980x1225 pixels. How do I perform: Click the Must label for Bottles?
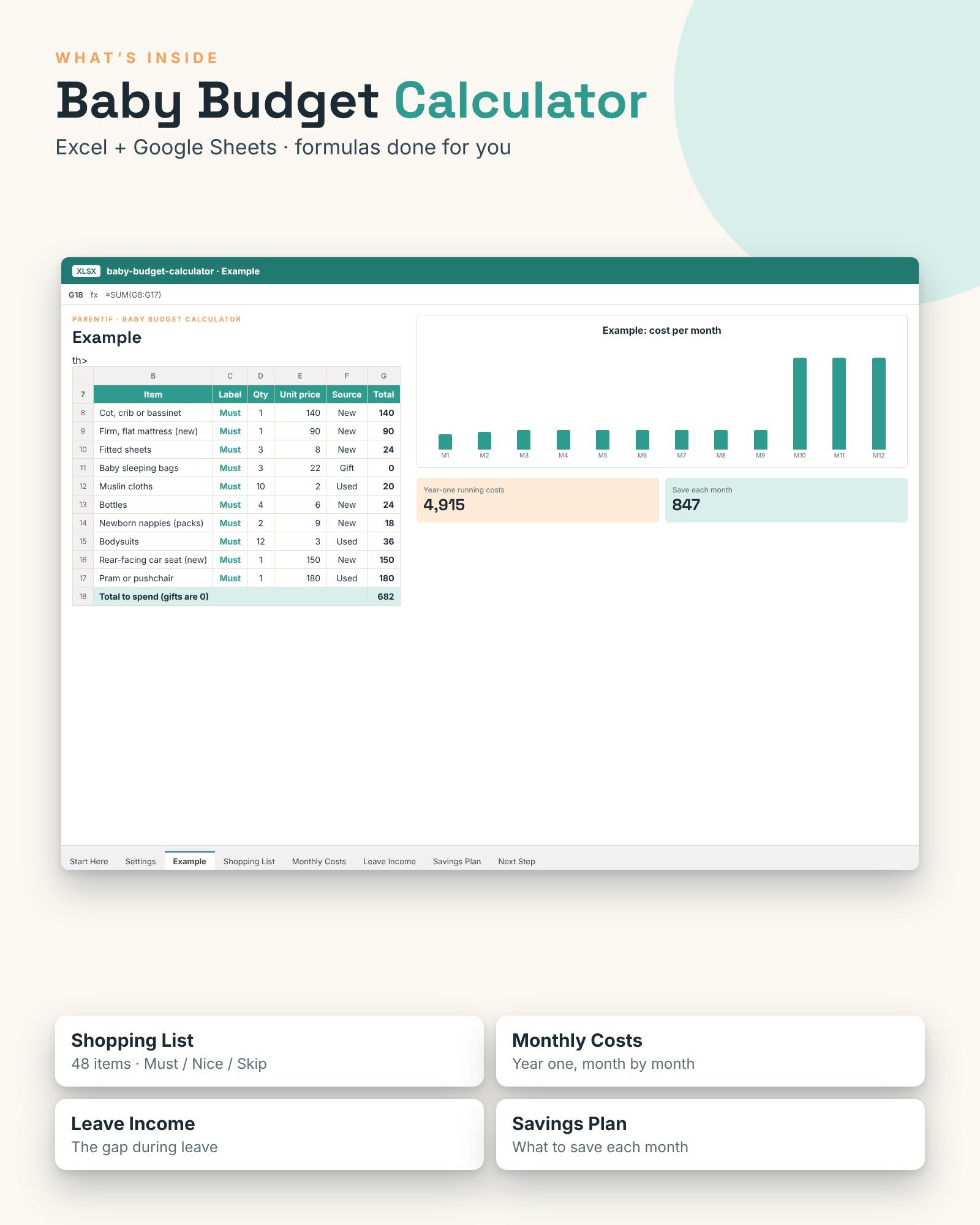(230, 505)
